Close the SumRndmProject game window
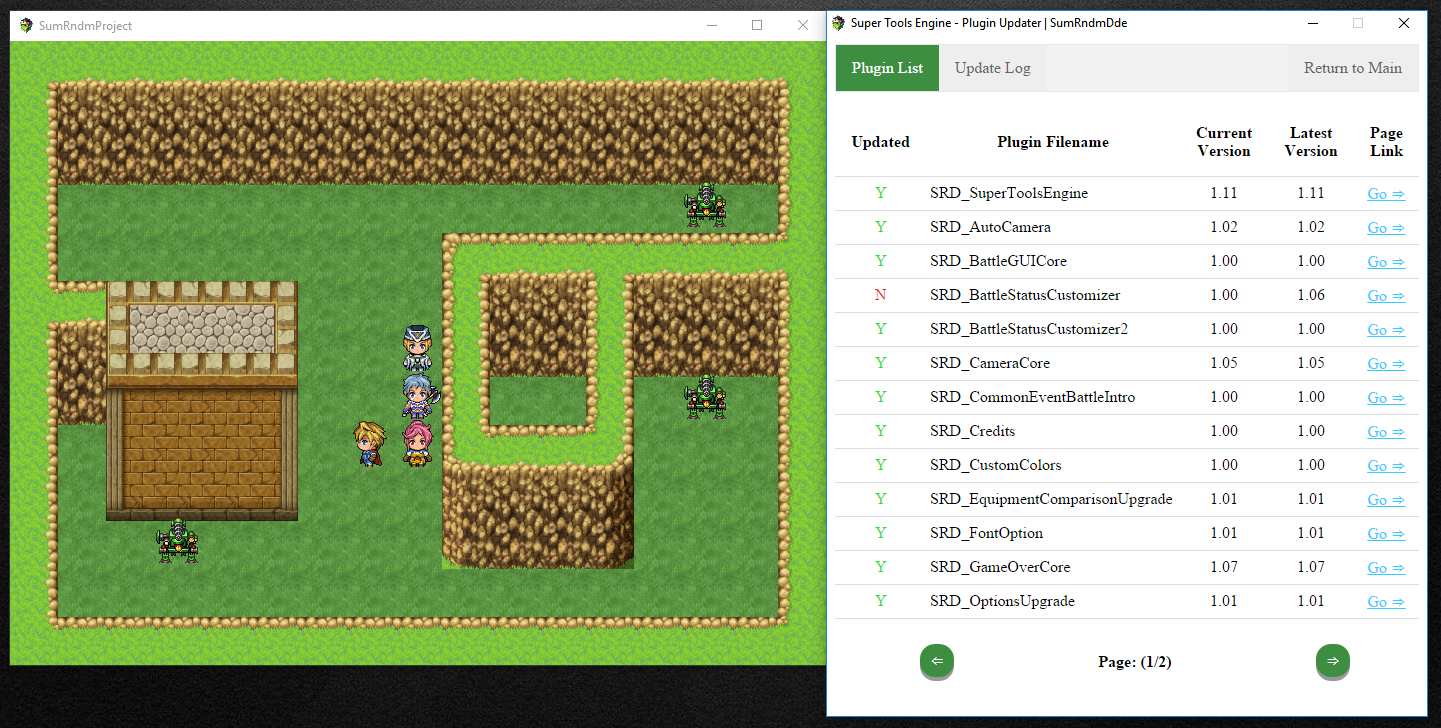The height and width of the screenshot is (728, 1441). point(802,25)
